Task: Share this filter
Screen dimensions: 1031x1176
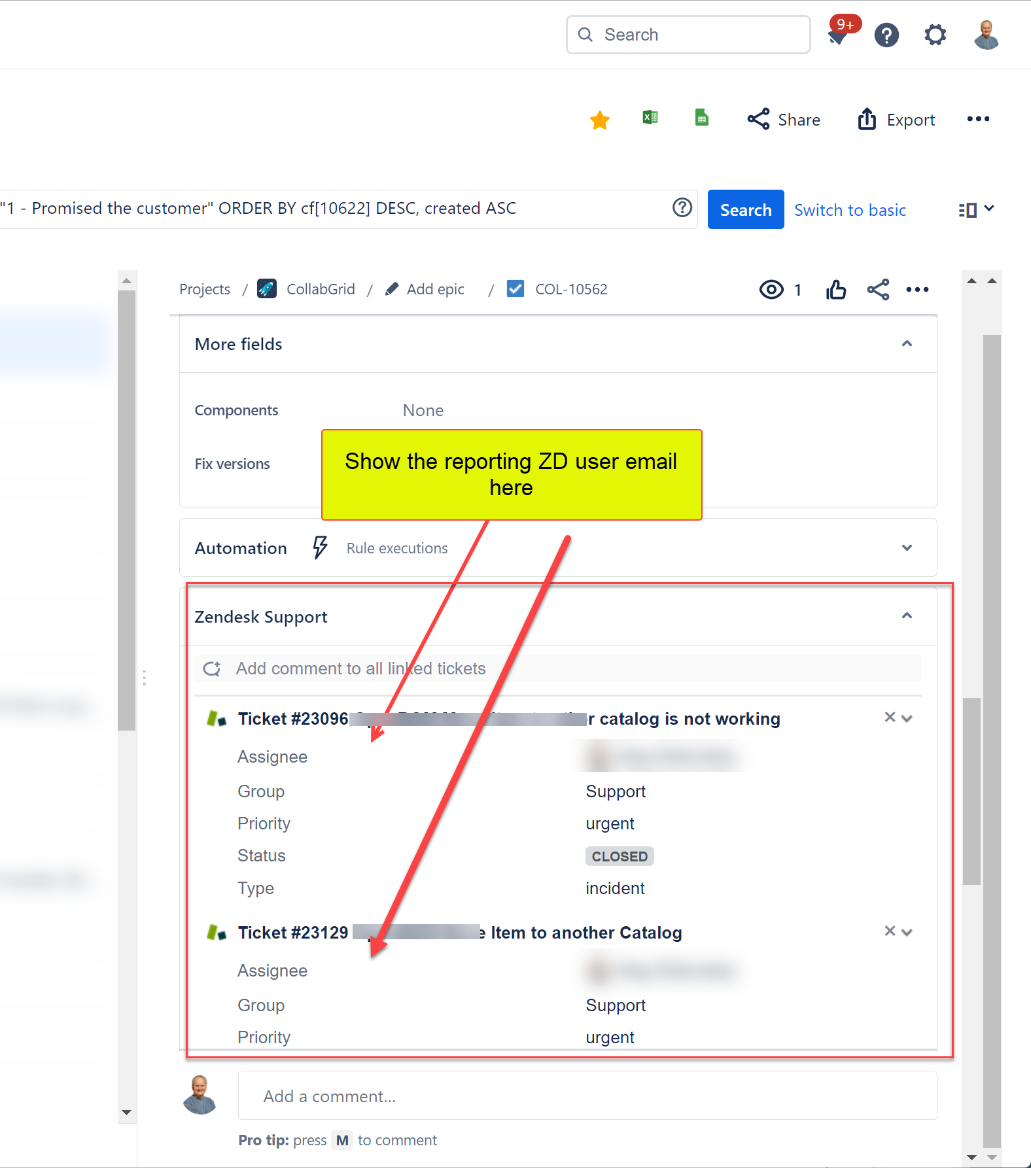Action: click(784, 120)
